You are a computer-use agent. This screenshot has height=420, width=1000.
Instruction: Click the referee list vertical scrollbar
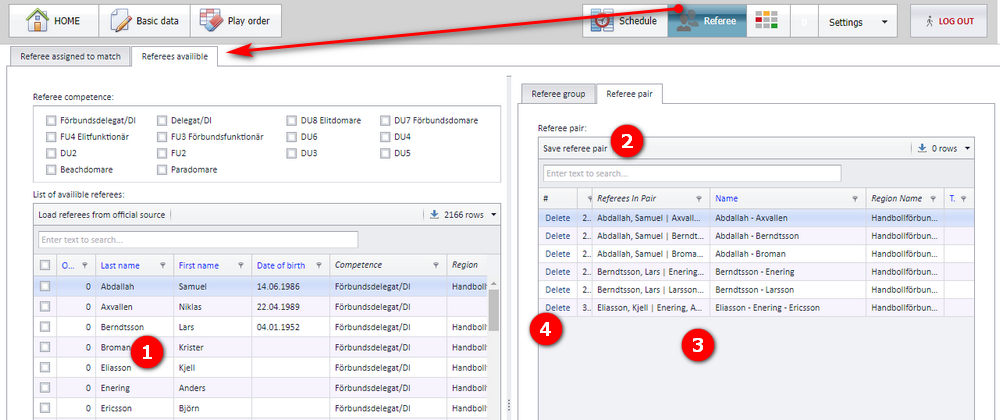494,309
